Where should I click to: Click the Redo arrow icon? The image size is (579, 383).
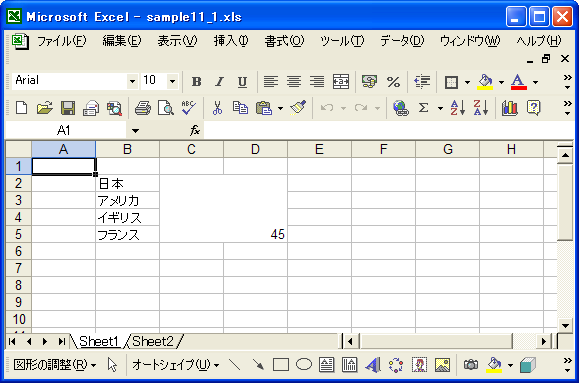[361, 108]
